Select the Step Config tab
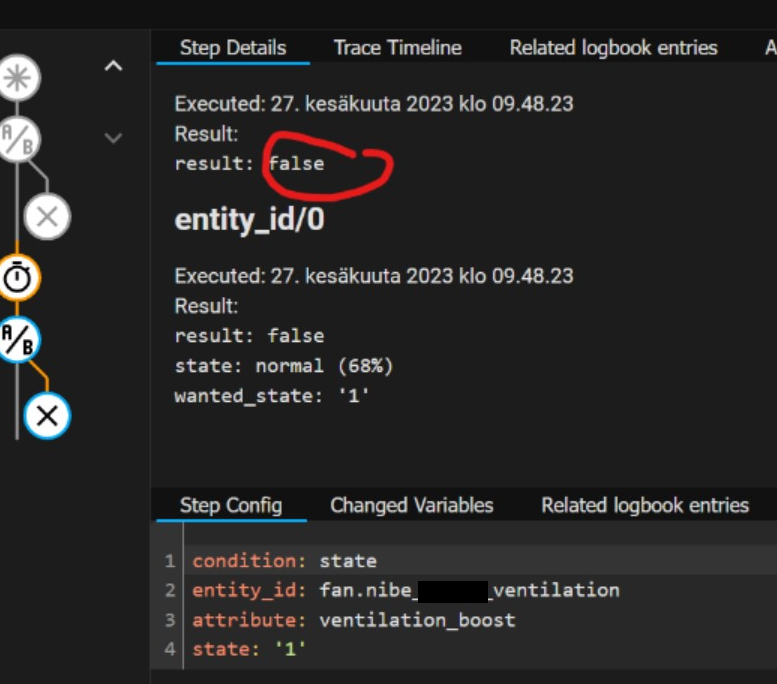Screen dimensions: 777x684 click(x=230, y=505)
